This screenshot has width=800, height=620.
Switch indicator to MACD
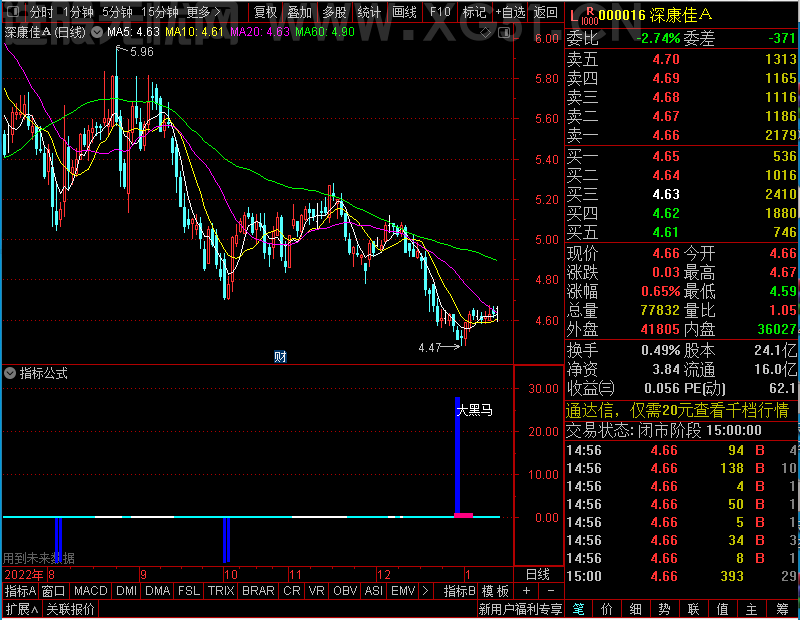(90, 591)
